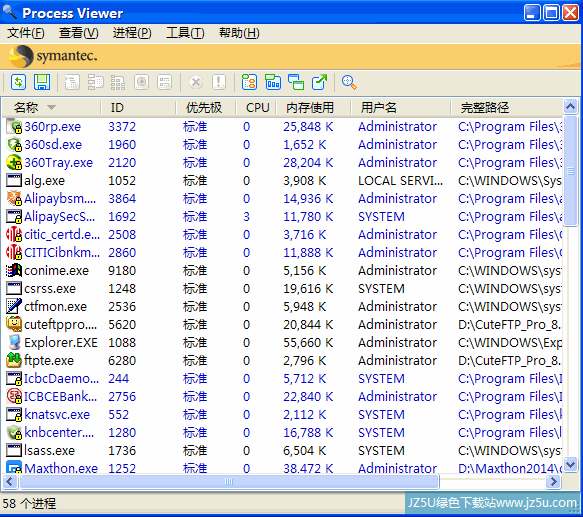Click the Save floppy disk toolbar icon

coord(42,82)
